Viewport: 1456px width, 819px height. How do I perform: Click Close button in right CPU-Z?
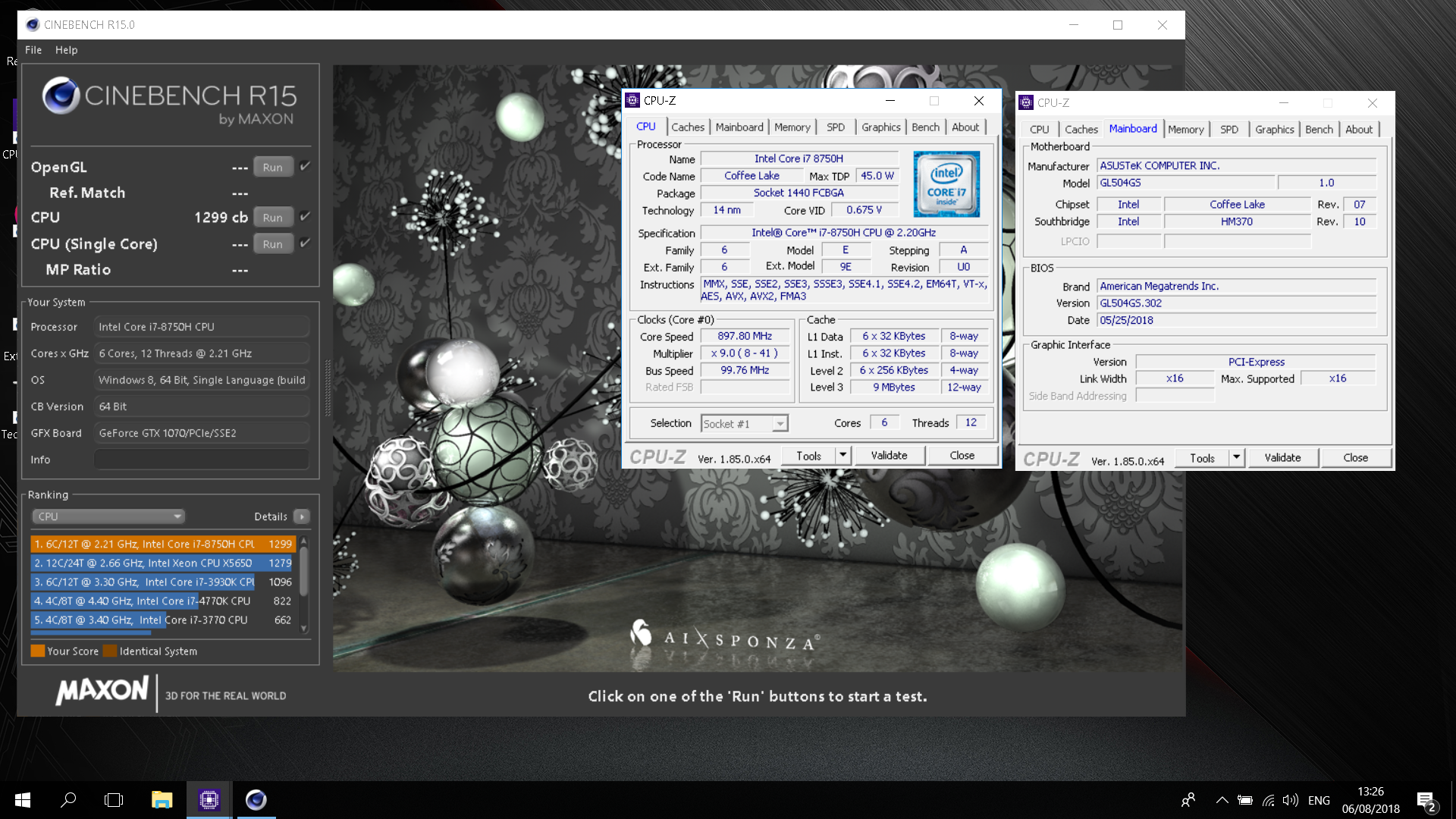tap(1356, 458)
